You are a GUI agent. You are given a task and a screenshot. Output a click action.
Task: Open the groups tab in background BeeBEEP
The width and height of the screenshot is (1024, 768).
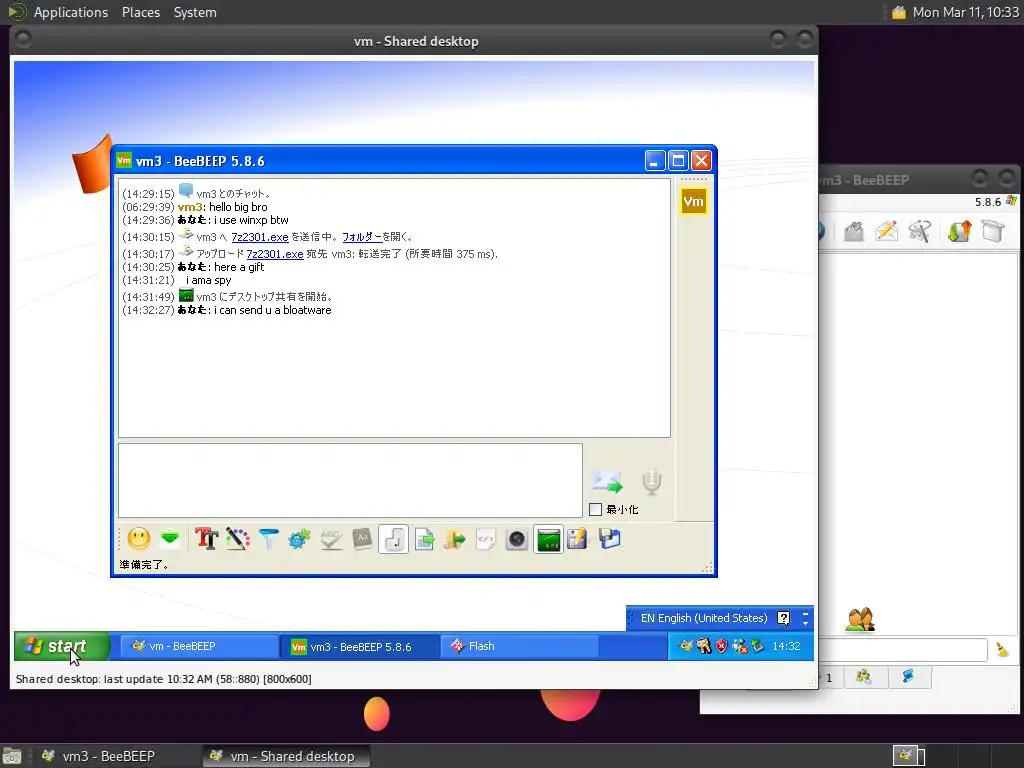pyautogui.click(x=863, y=677)
